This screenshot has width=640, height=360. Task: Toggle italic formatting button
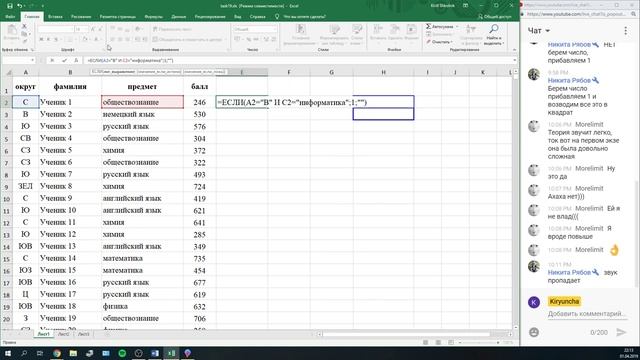point(48,39)
